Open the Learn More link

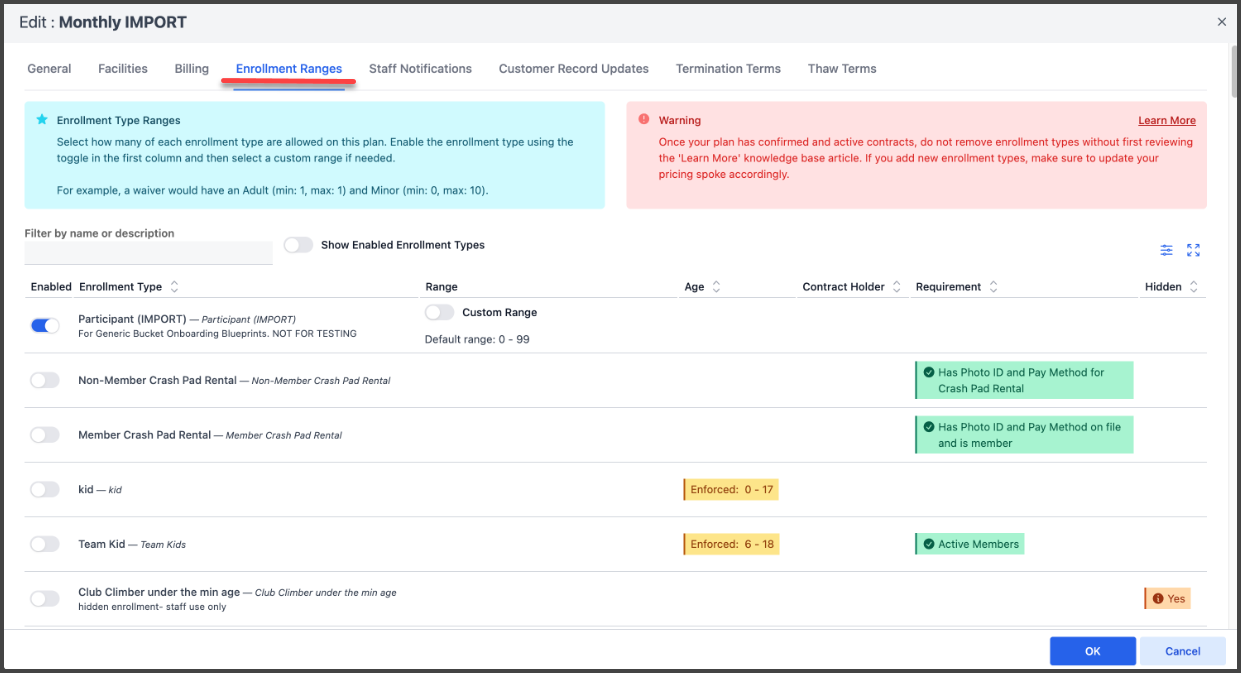1166,120
